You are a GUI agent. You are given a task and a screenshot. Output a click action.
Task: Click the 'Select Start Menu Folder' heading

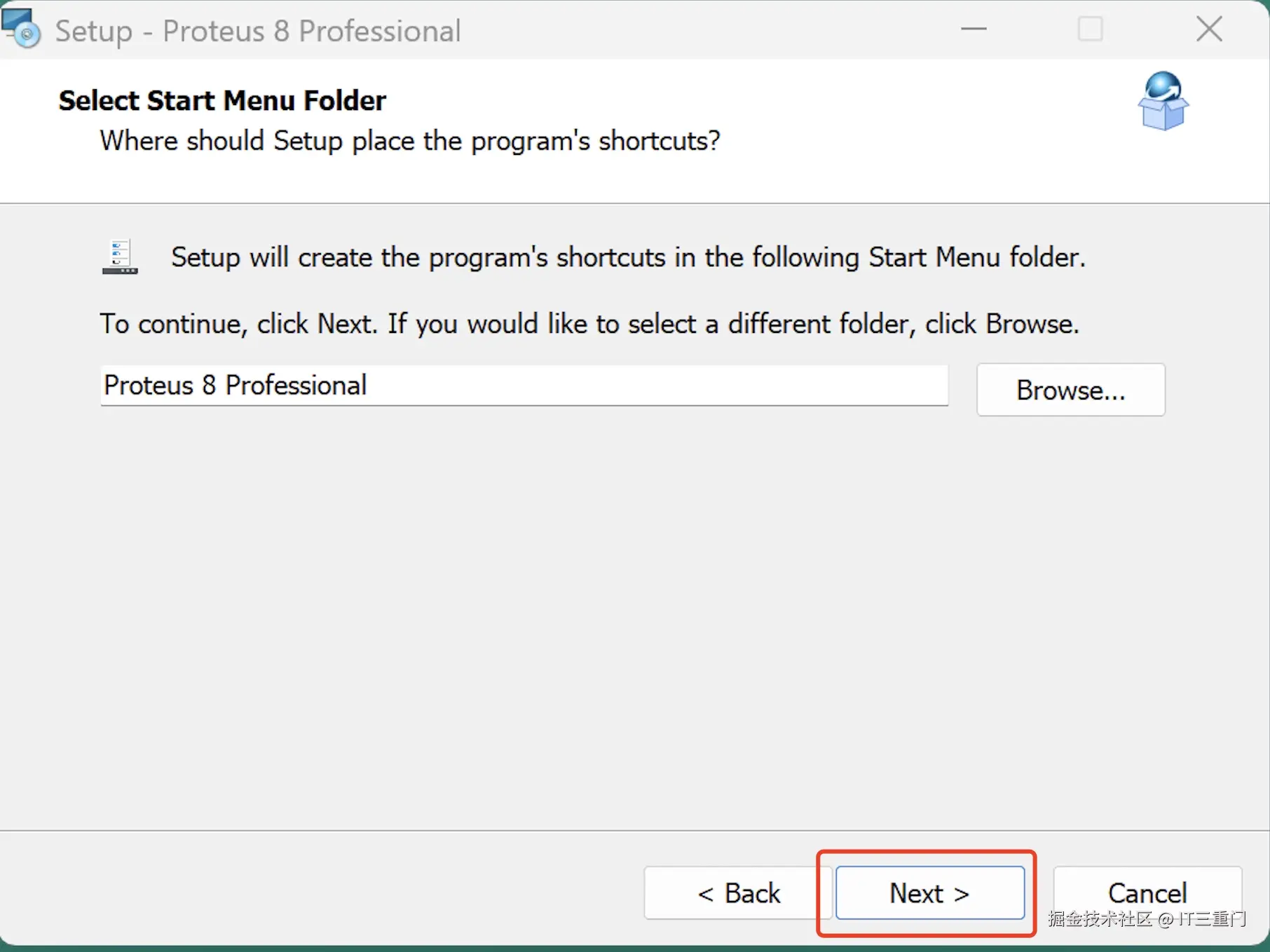click(x=222, y=101)
